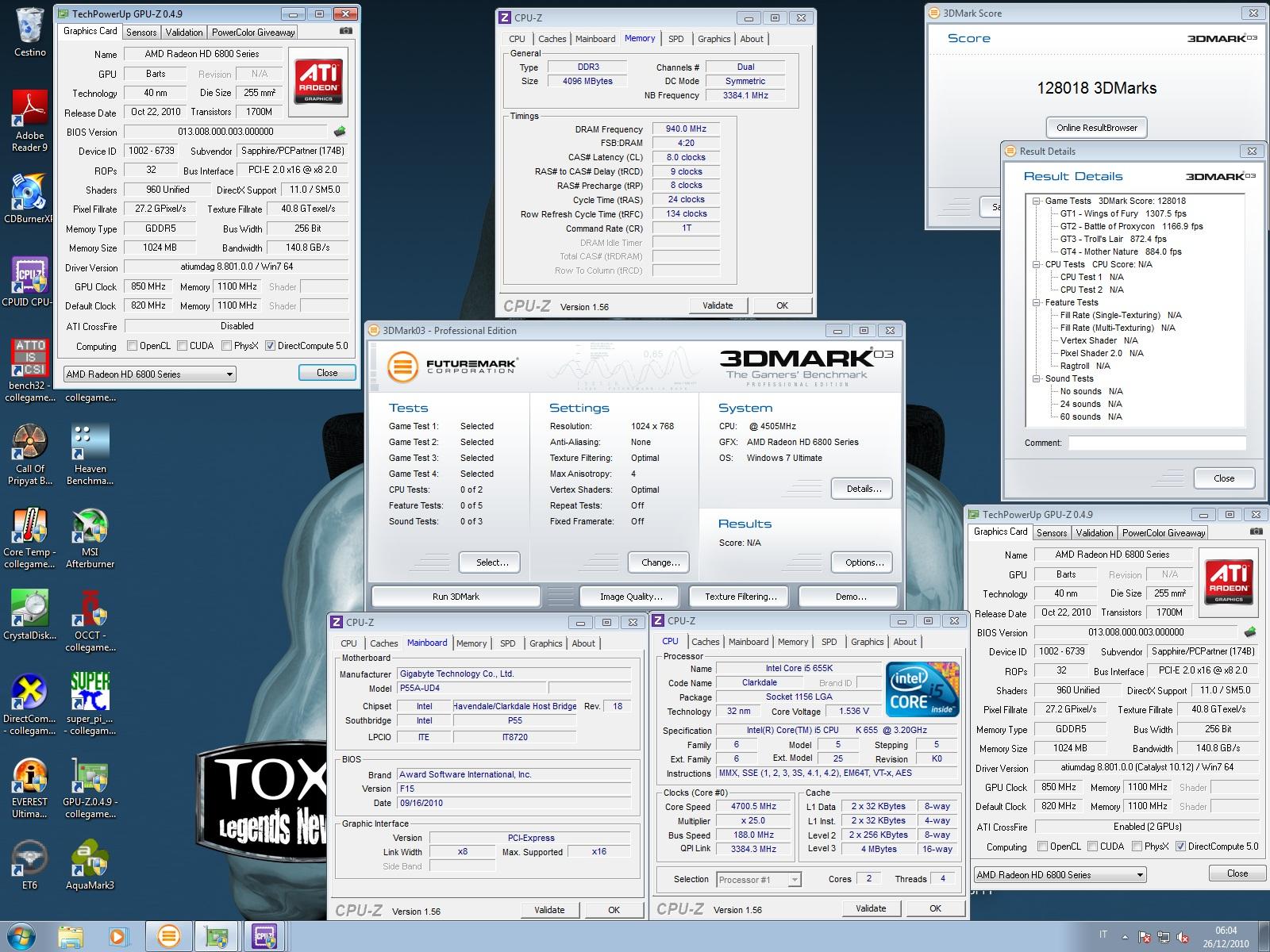The height and width of the screenshot is (952, 1270).
Task: Switch to Sensors tab in top GPU-Z
Action: [x=141, y=33]
